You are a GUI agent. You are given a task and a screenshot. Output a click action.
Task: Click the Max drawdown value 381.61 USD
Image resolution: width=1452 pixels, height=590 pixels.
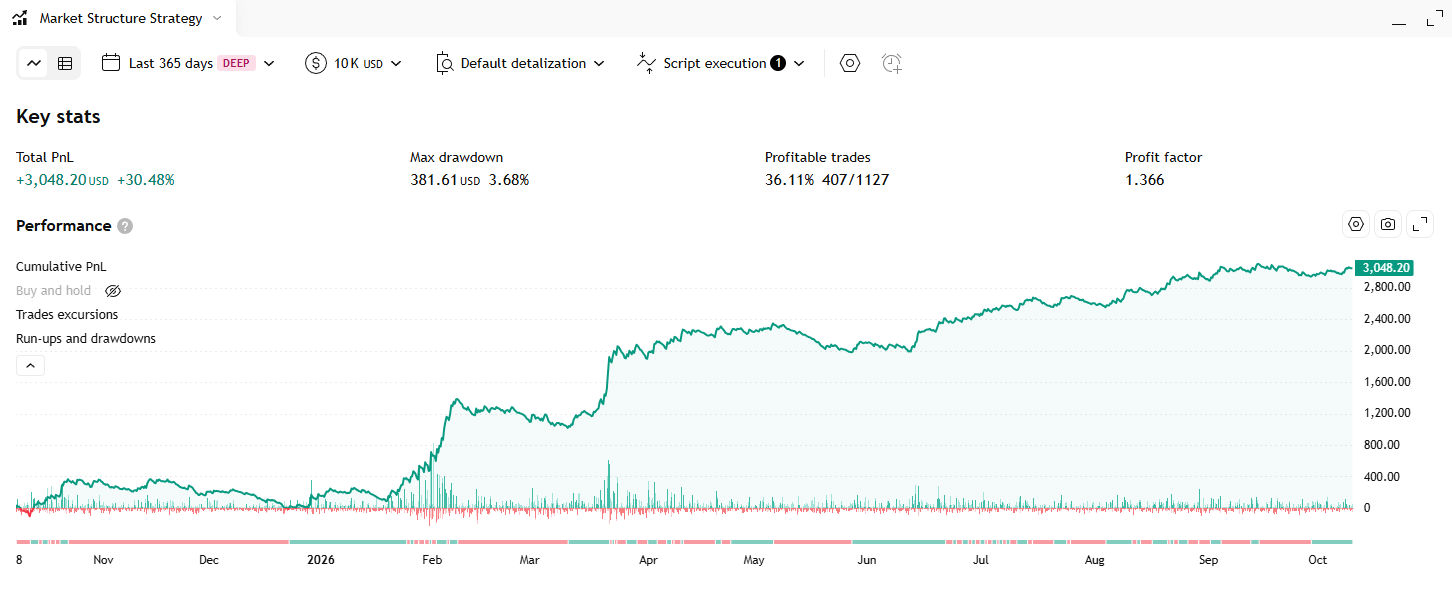tap(445, 181)
